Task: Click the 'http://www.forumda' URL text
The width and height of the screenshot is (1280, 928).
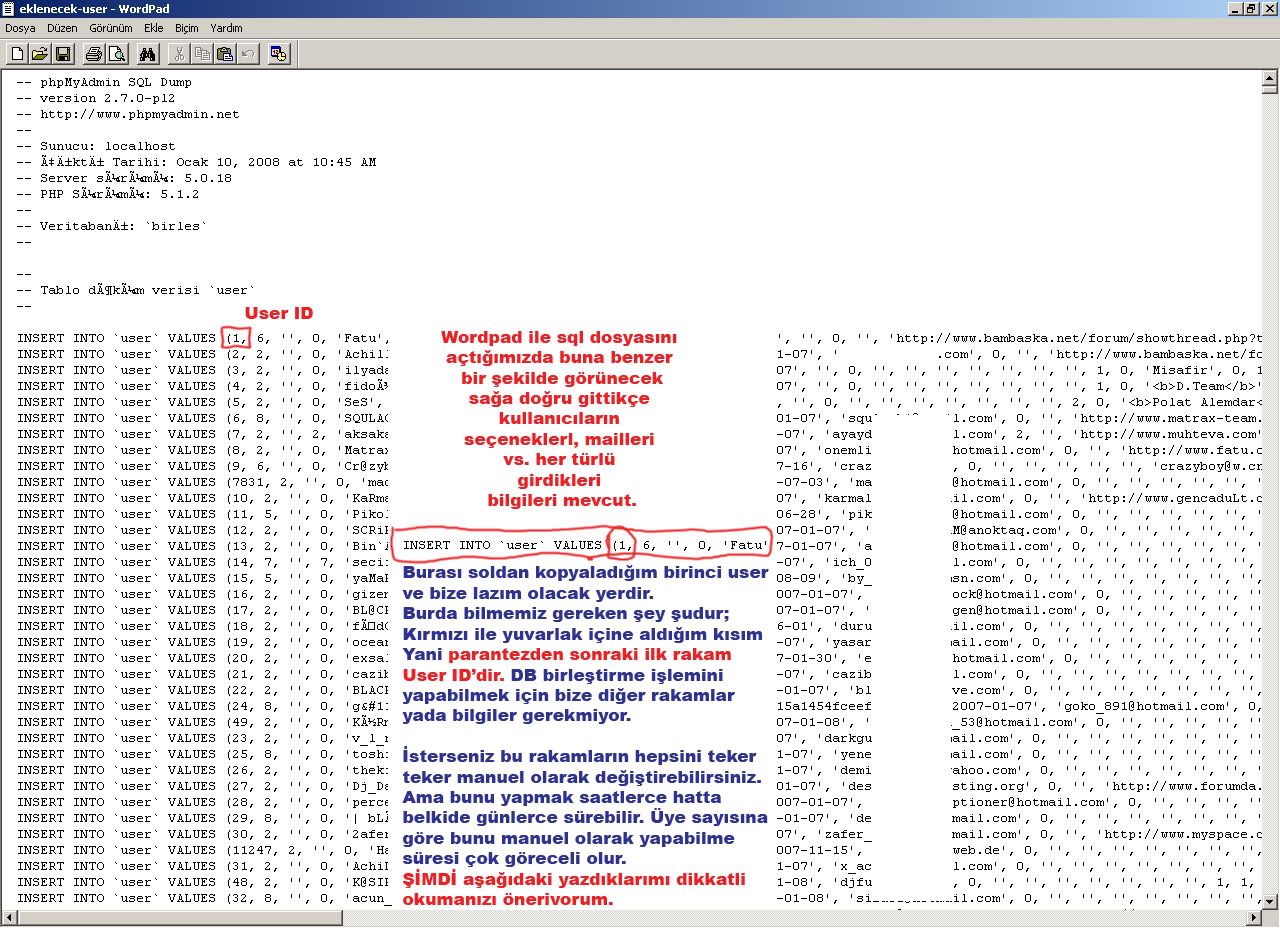Action: (1188, 786)
